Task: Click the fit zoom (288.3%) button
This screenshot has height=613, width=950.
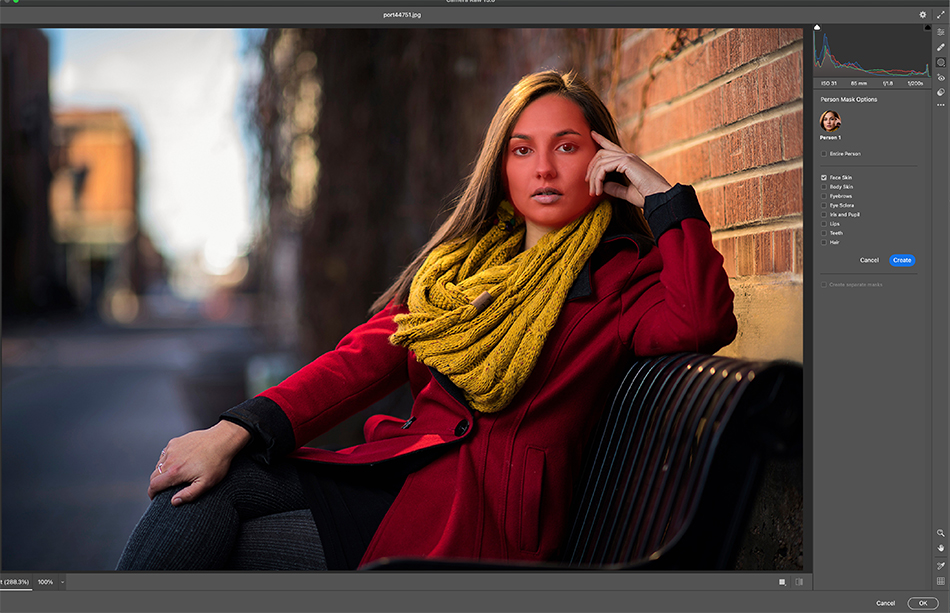Action: pos(15,582)
